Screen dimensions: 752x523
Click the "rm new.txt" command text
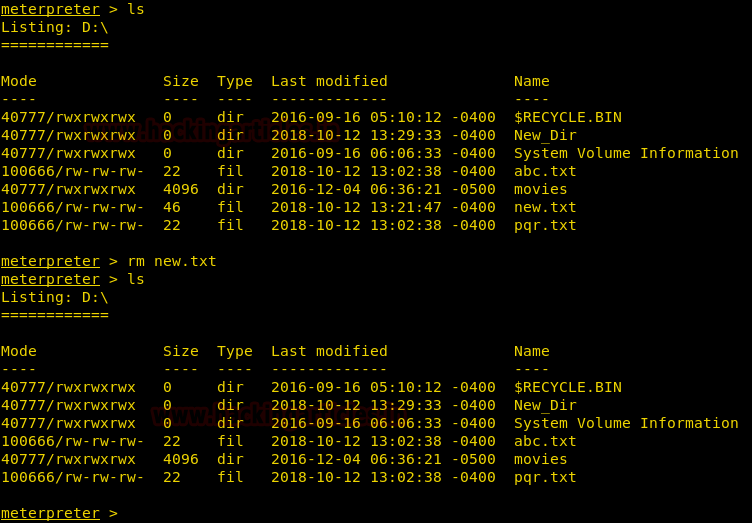click(172, 261)
